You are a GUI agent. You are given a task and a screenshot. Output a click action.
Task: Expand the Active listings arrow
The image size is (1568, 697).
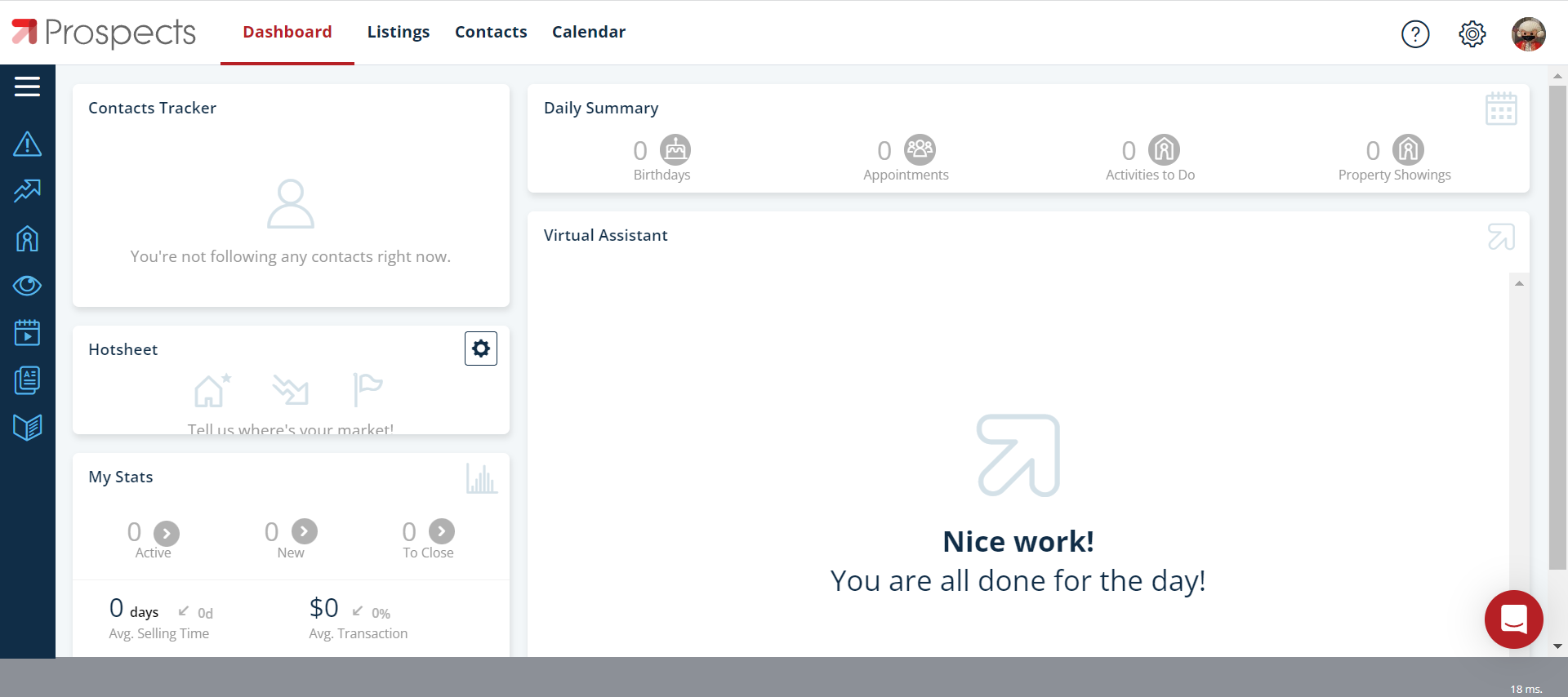point(167,533)
